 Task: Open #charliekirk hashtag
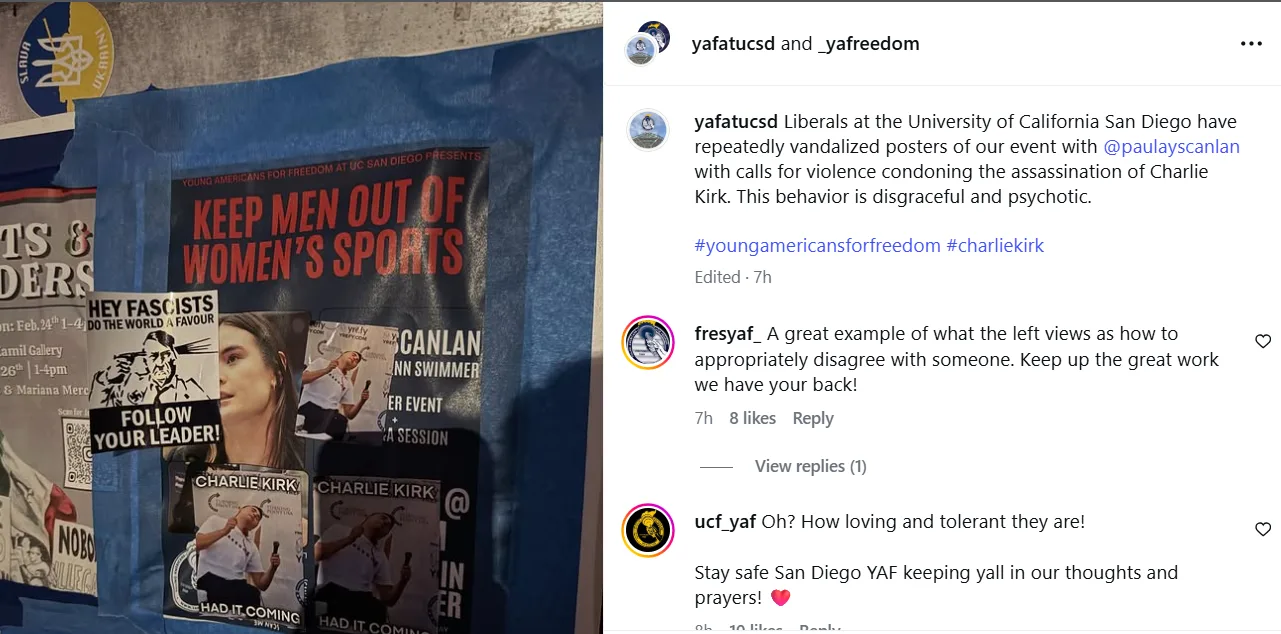pyautogui.click(x=995, y=245)
